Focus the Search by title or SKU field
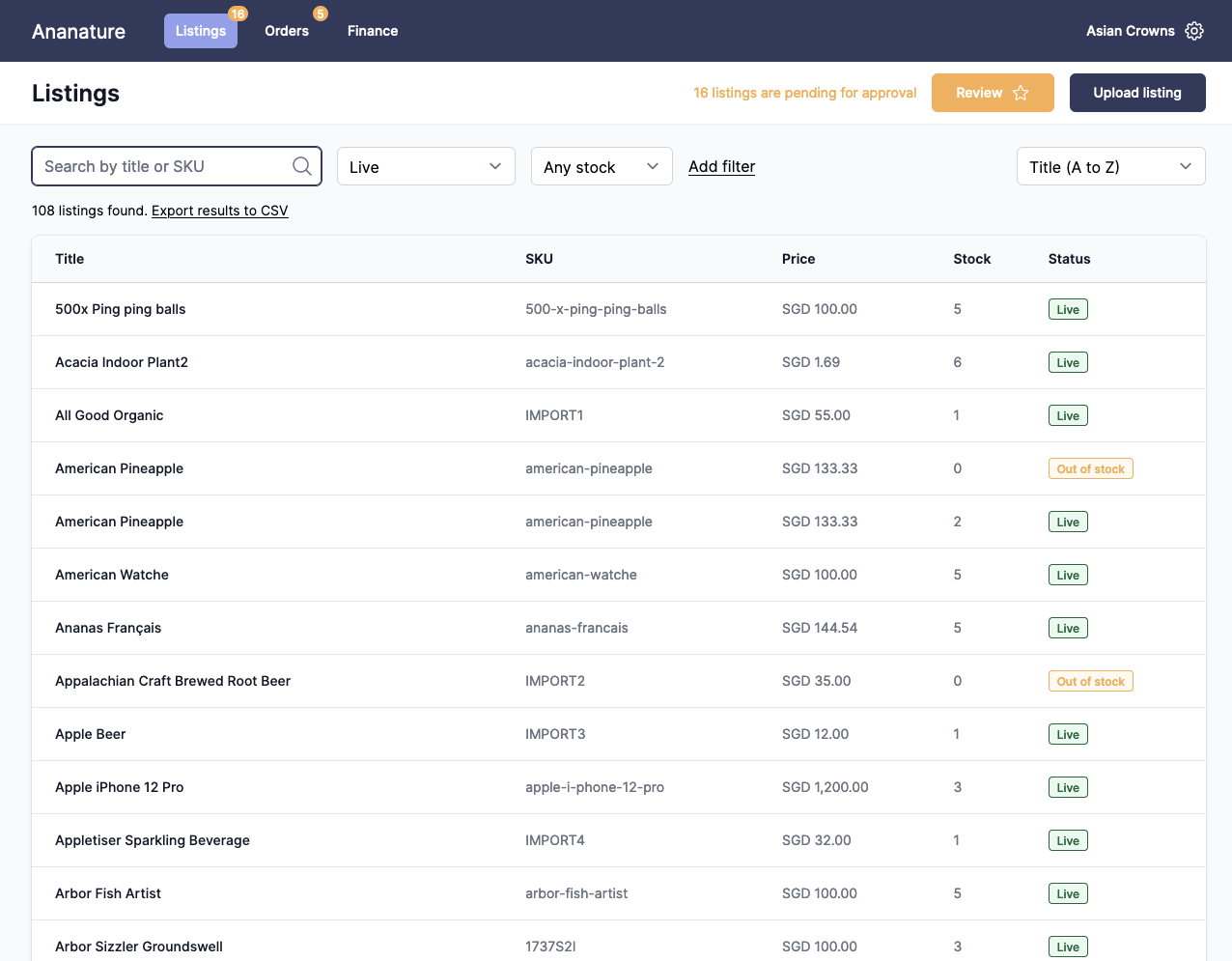This screenshot has width=1232, height=961. (164, 166)
